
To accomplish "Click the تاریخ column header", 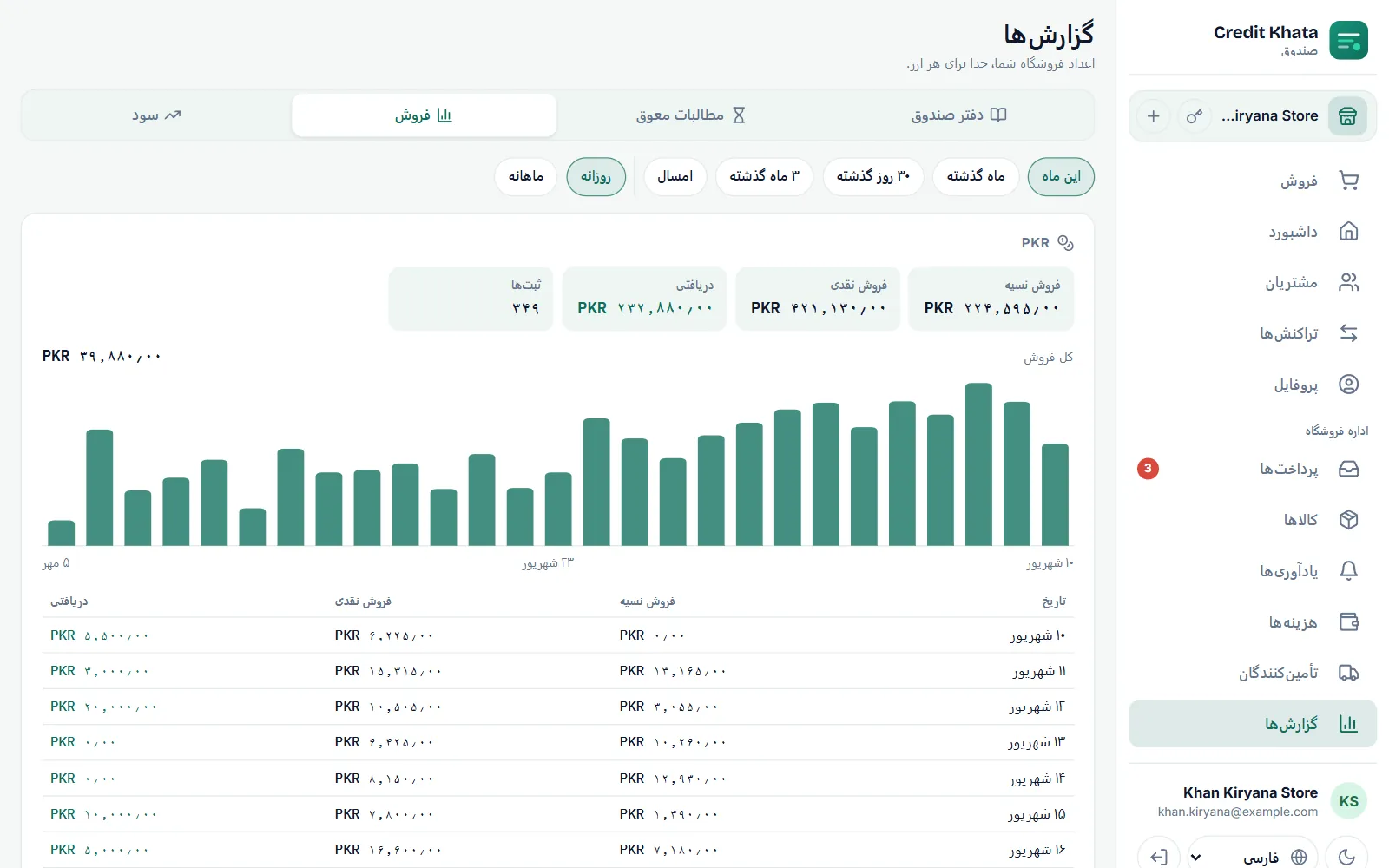I will [1054, 602].
